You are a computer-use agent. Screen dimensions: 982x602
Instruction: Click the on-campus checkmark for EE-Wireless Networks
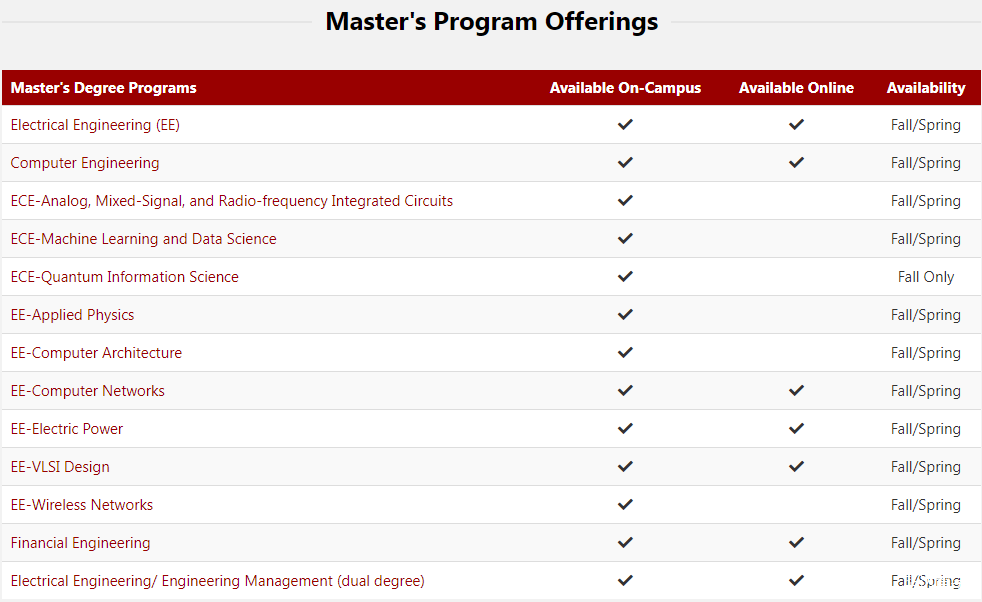coord(625,505)
